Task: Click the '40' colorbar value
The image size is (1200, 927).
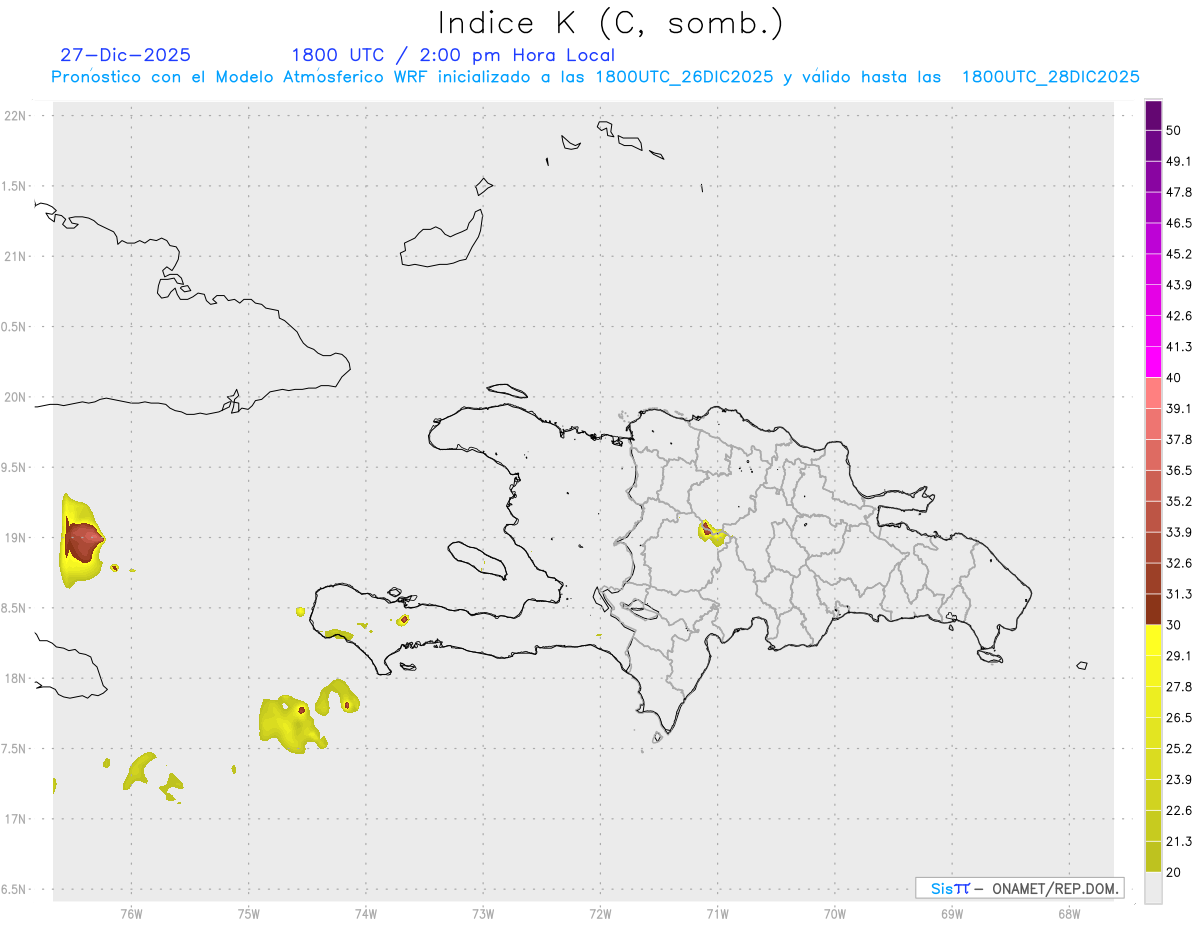Action: [1174, 377]
